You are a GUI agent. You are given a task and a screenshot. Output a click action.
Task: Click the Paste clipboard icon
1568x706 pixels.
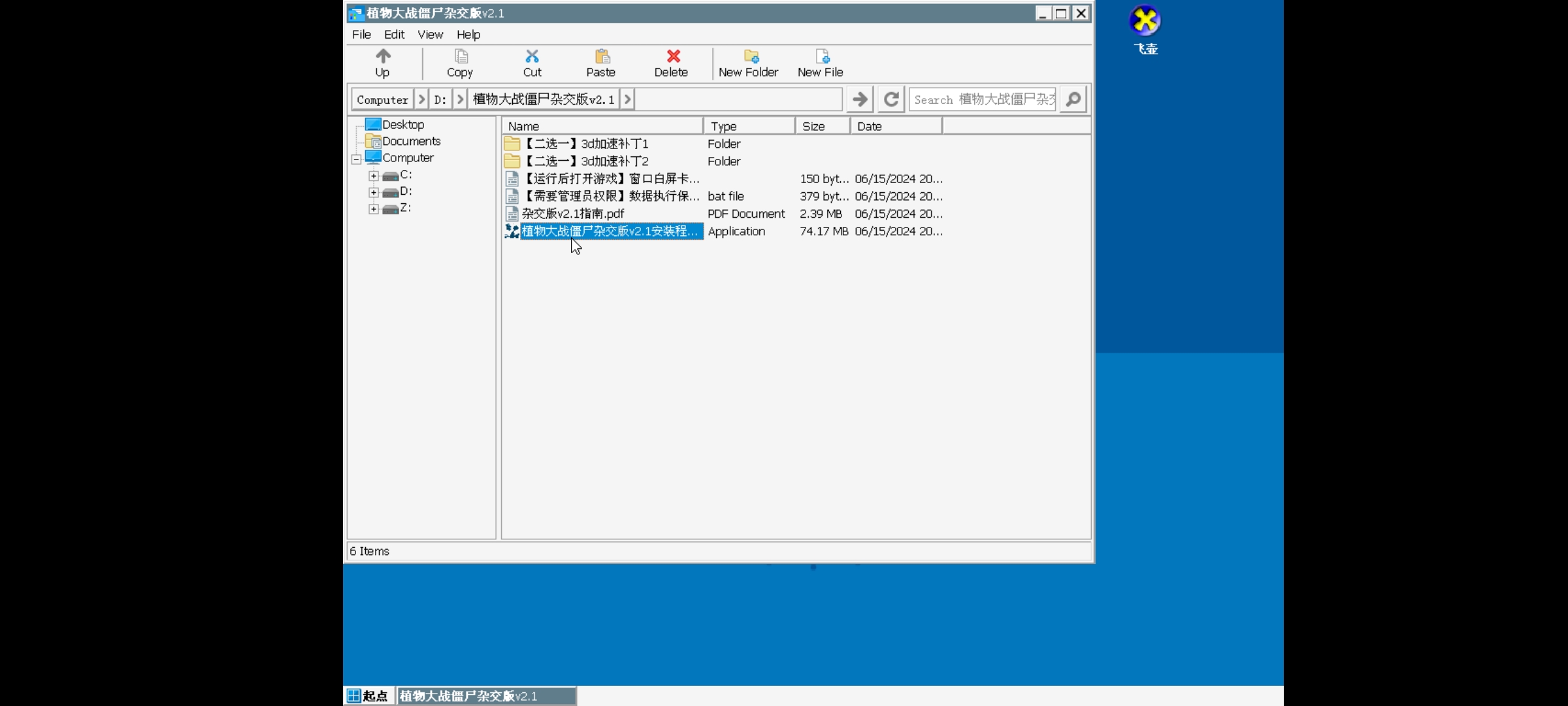tap(602, 57)
